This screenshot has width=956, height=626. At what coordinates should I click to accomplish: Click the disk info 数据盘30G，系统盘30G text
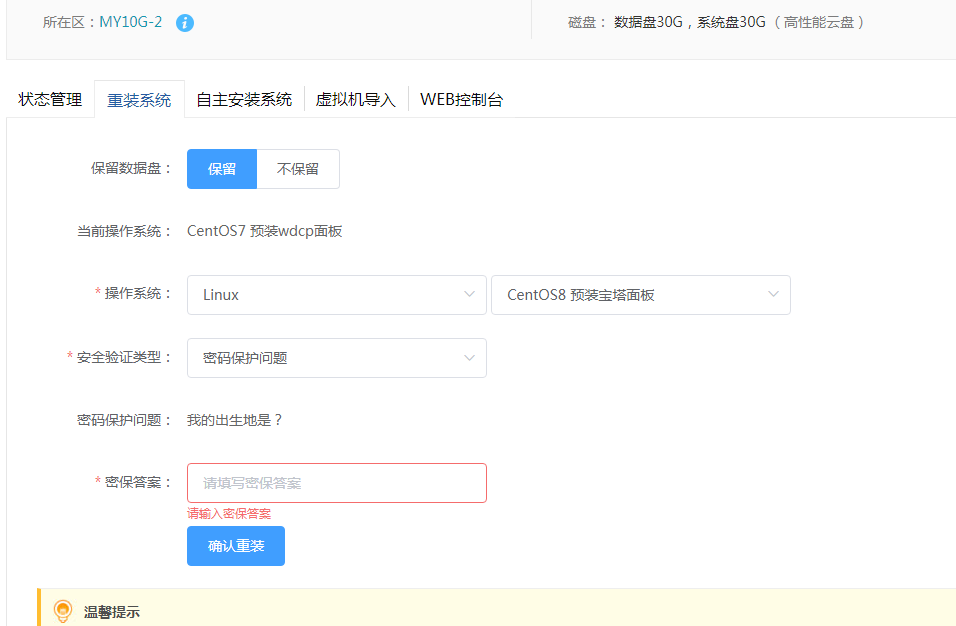pyautogui.click(x=690, y=22)
